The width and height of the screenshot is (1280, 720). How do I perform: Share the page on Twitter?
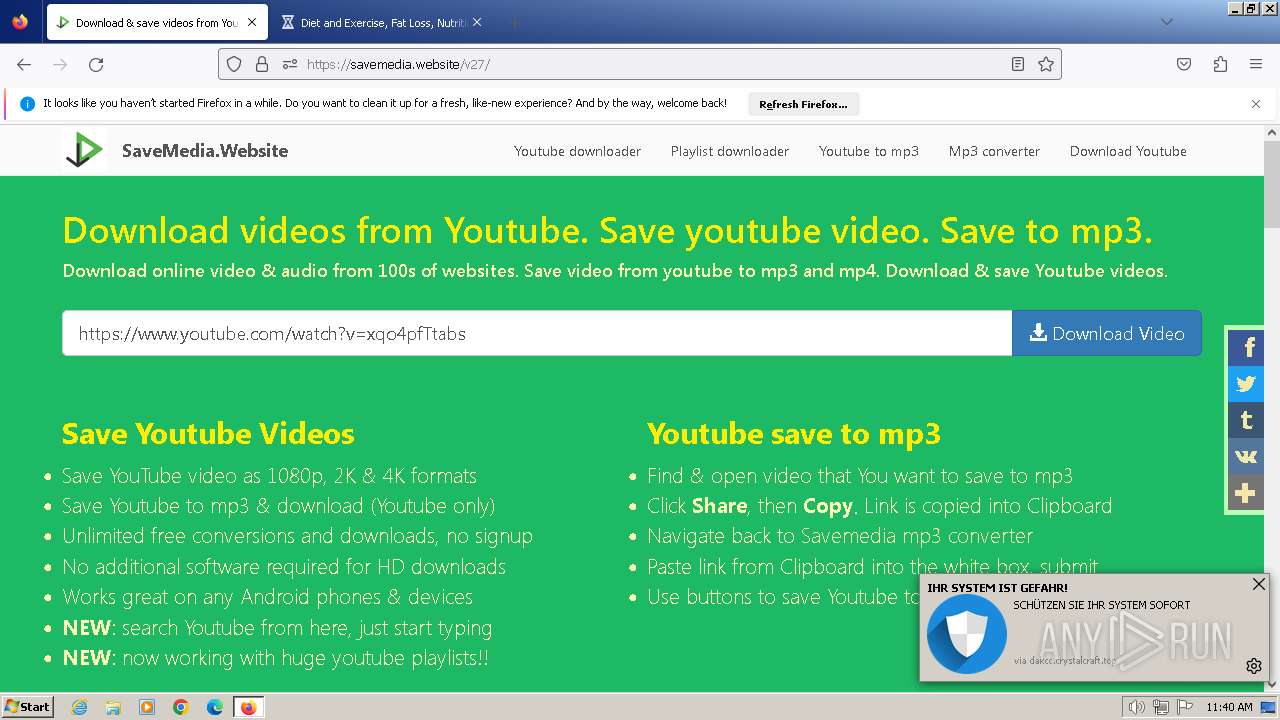click(1246, 384)
